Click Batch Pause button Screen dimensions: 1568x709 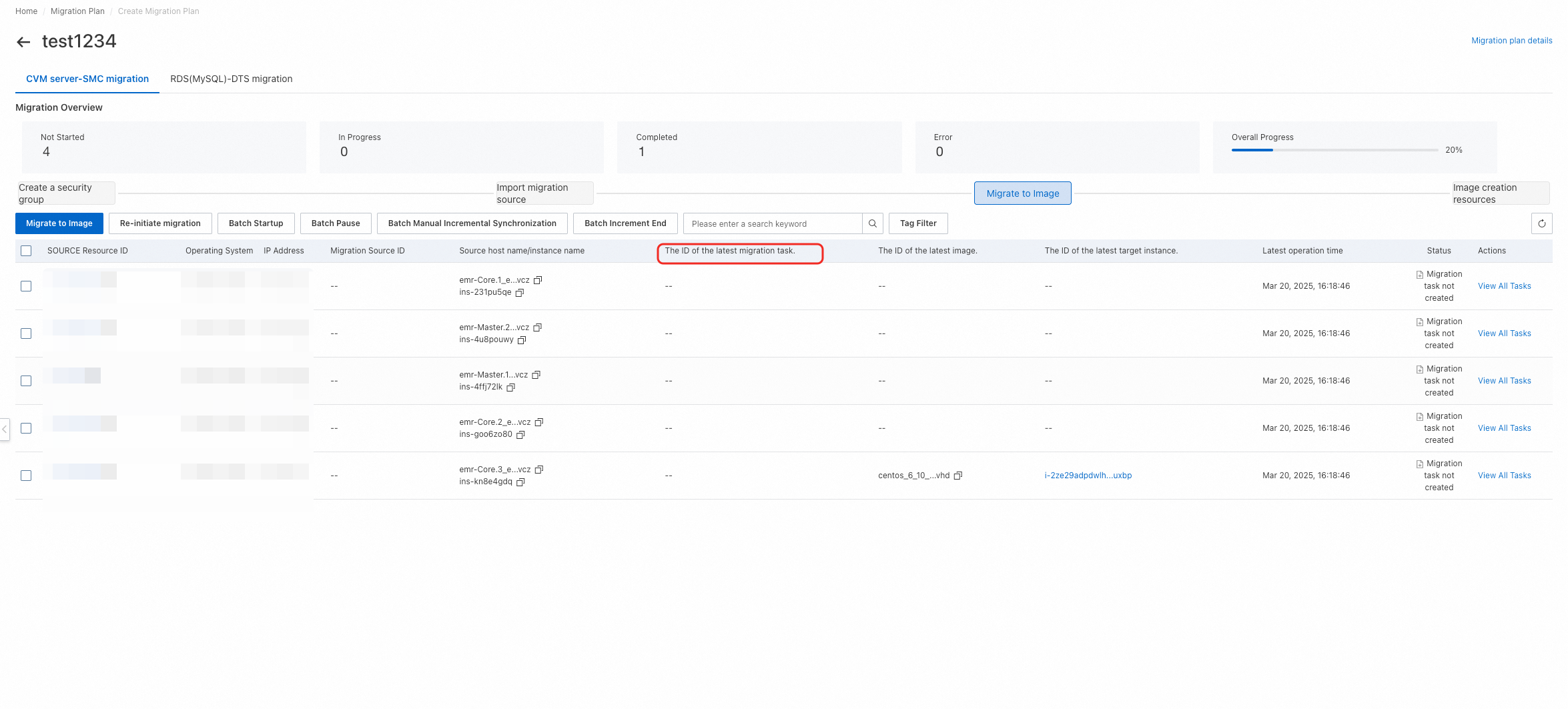[336, 223]
